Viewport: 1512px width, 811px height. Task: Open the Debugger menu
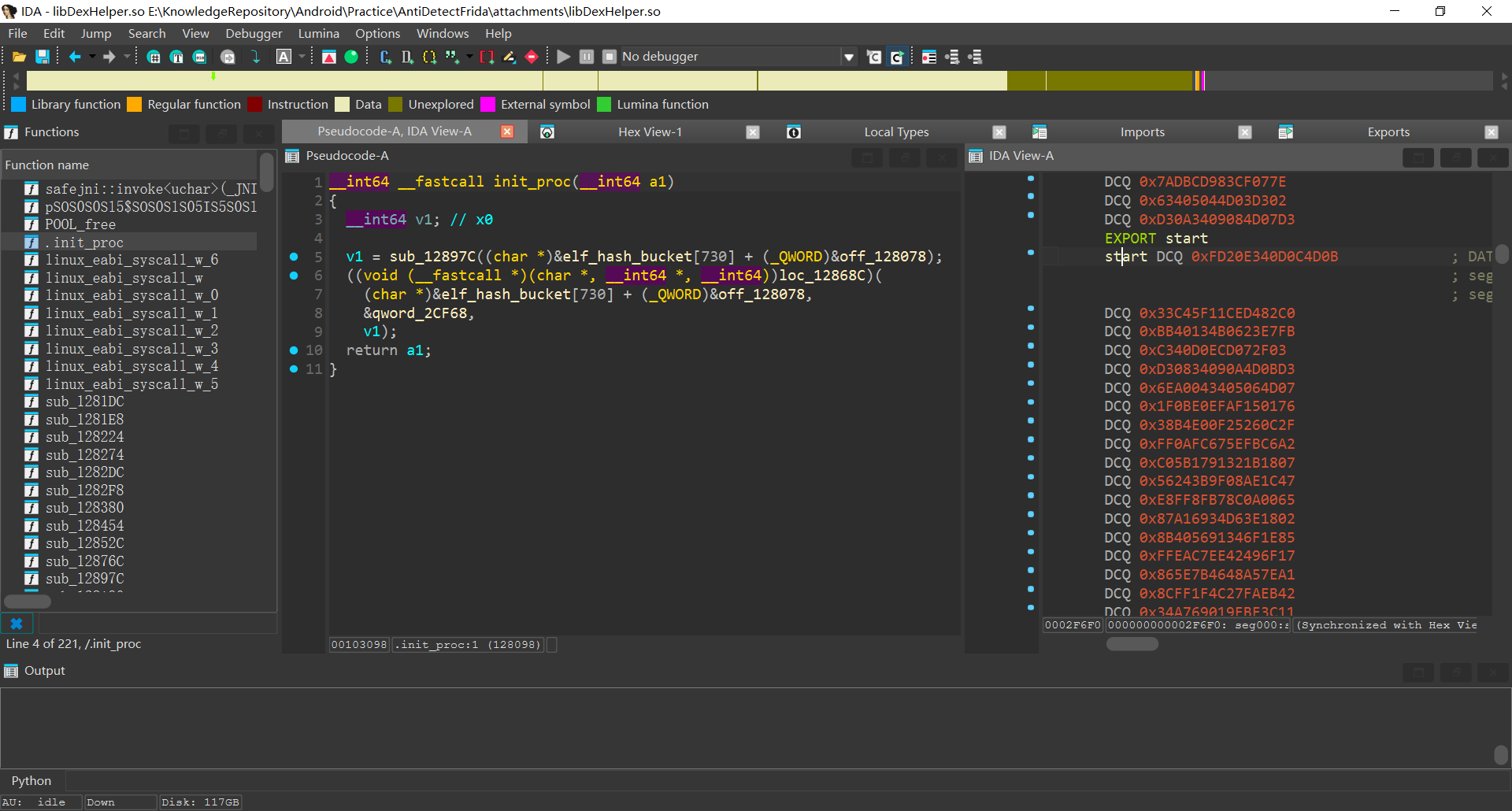coord(254,34)
